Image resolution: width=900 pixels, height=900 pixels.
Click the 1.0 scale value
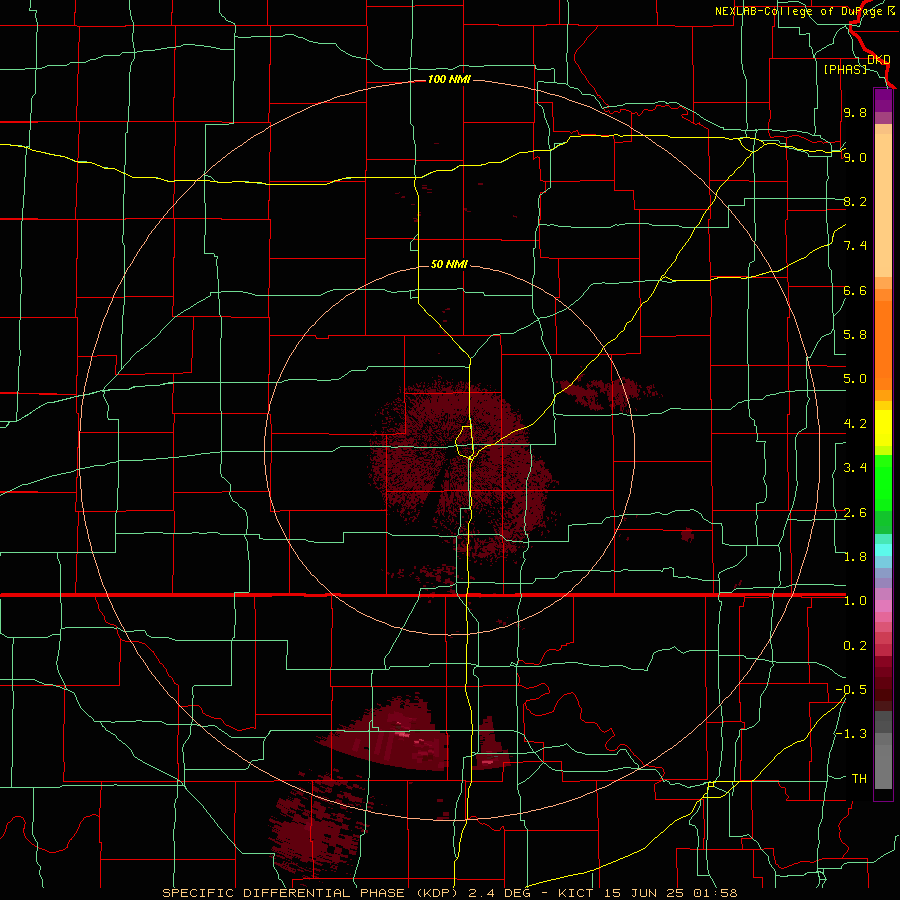point(855,601)
